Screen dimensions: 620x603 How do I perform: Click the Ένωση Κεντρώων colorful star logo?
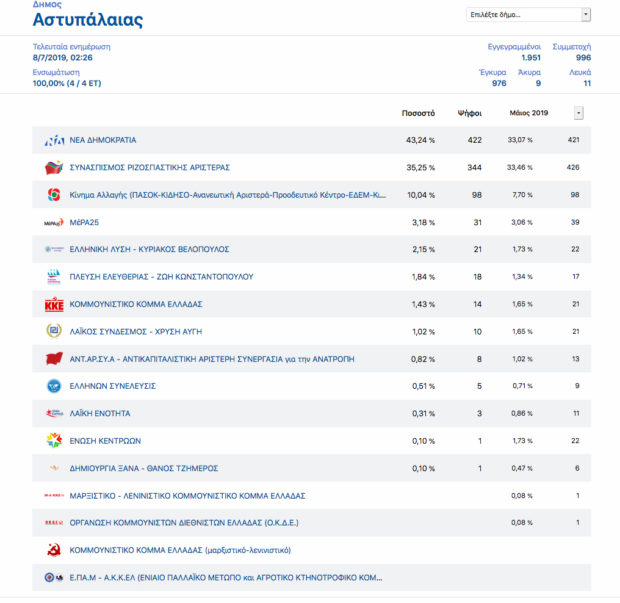(x=54, y=440)
